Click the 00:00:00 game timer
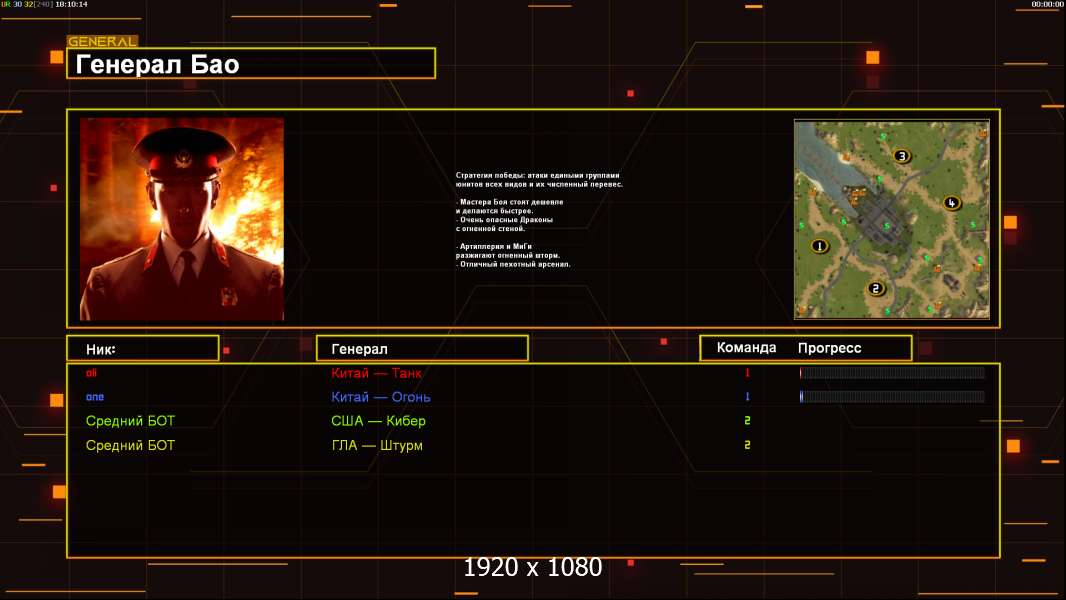Viewport: 1066px width, 600px height. click(x=1048, y=4)
